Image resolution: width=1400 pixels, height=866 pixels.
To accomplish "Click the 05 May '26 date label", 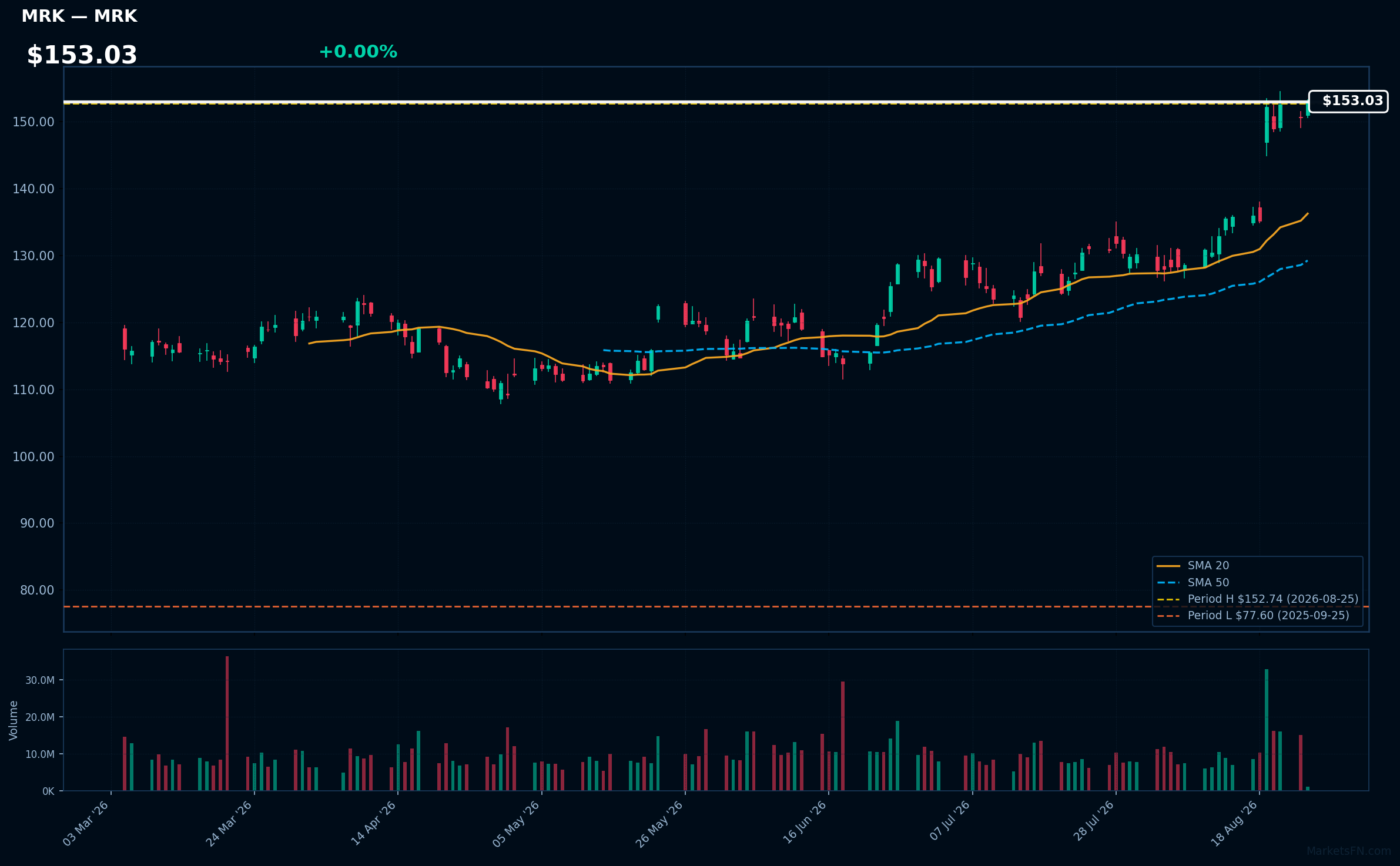I will (516, 823).
